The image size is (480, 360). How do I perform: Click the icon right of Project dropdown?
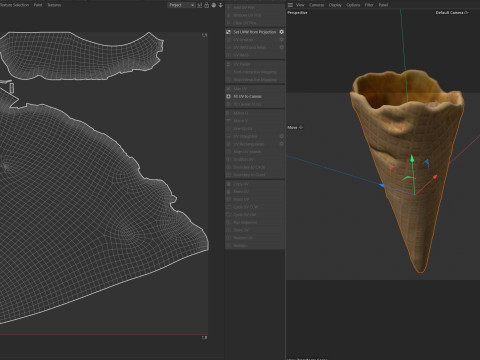pos(200,5)
